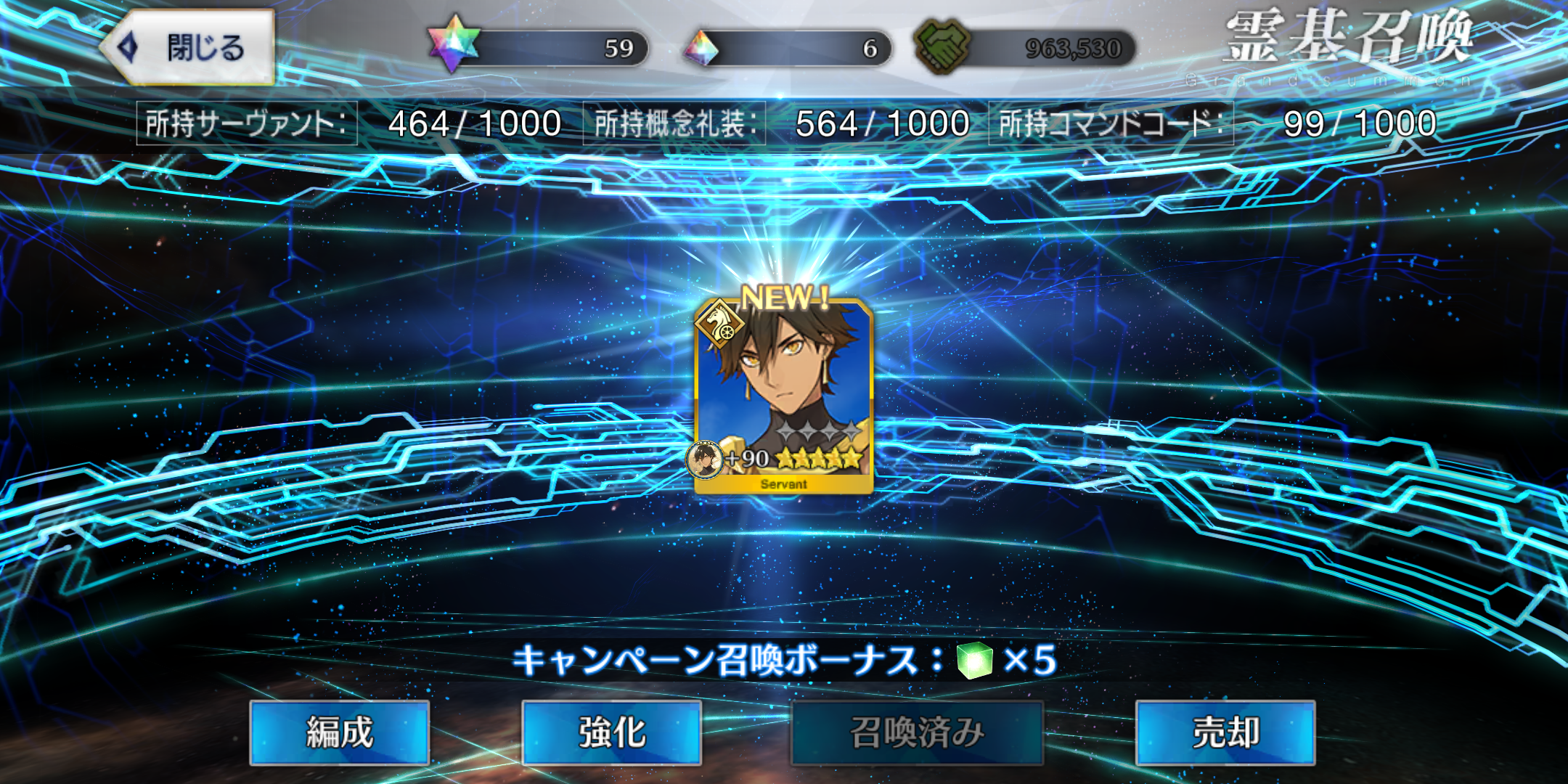Click the Saint Quartz fragment crystal icon

701,48
